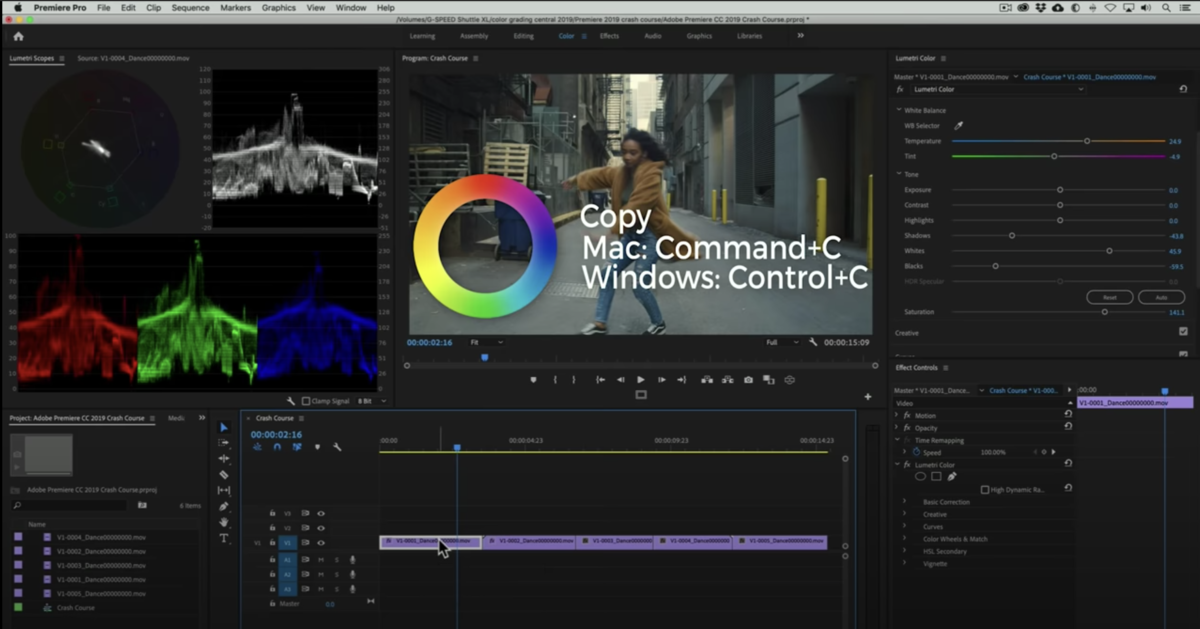Toggle V3 track output eye
Viewport: 1200px width, 629px height.
(321, 513)
